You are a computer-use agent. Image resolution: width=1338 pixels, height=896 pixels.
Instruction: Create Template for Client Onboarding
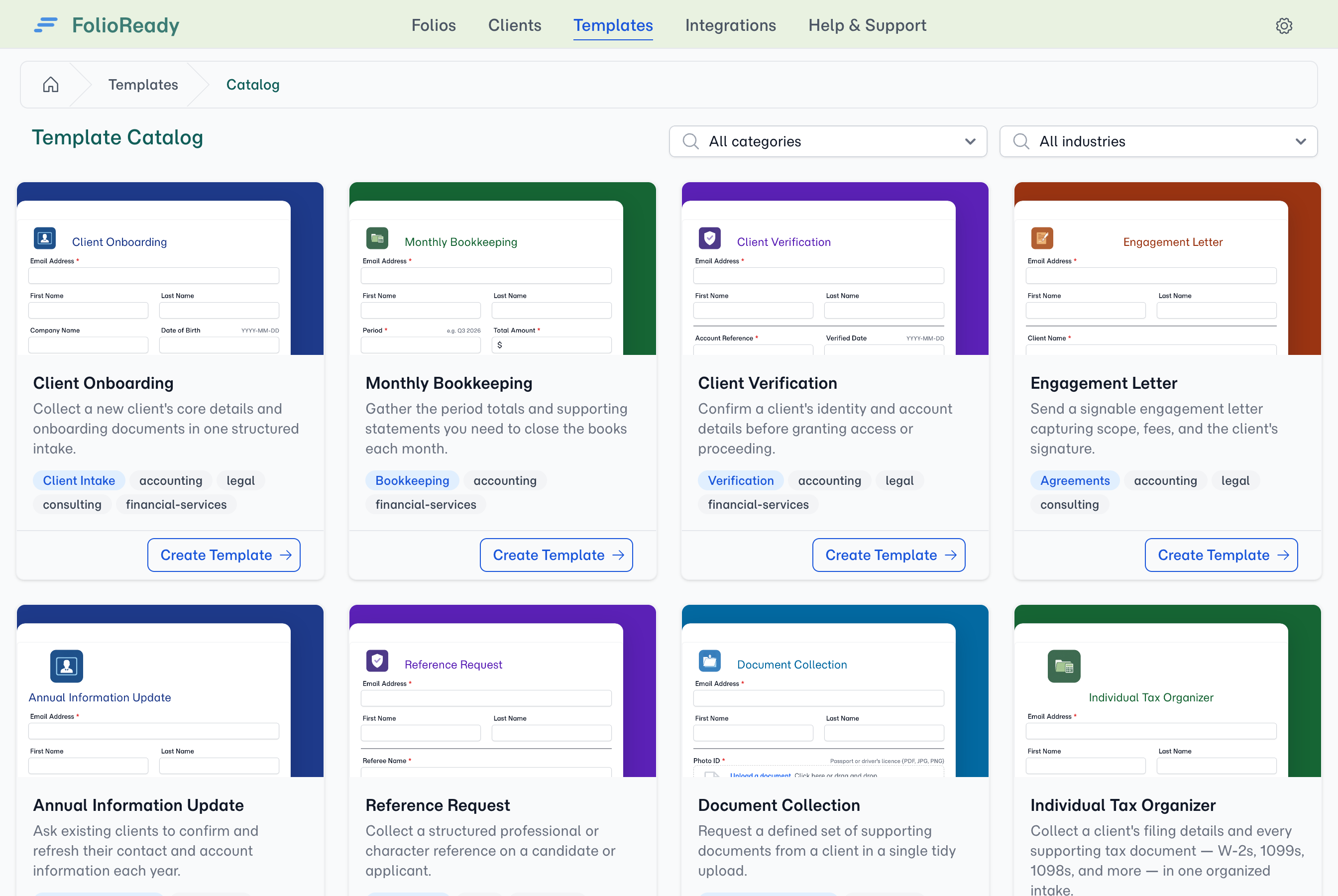pyautogui.click(x=224, y=555)
